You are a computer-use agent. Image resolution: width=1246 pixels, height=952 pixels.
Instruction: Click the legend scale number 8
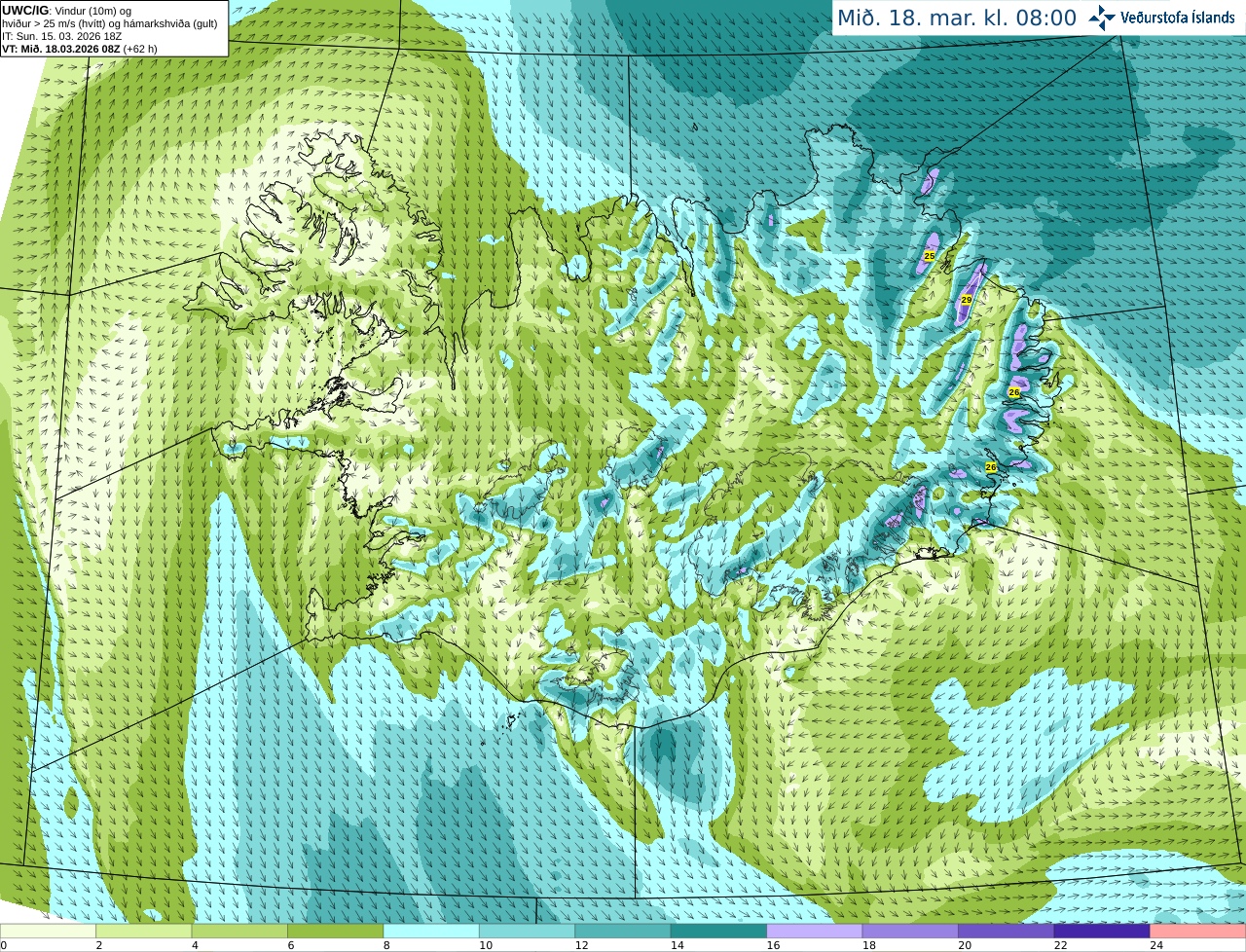pos(386,945)
